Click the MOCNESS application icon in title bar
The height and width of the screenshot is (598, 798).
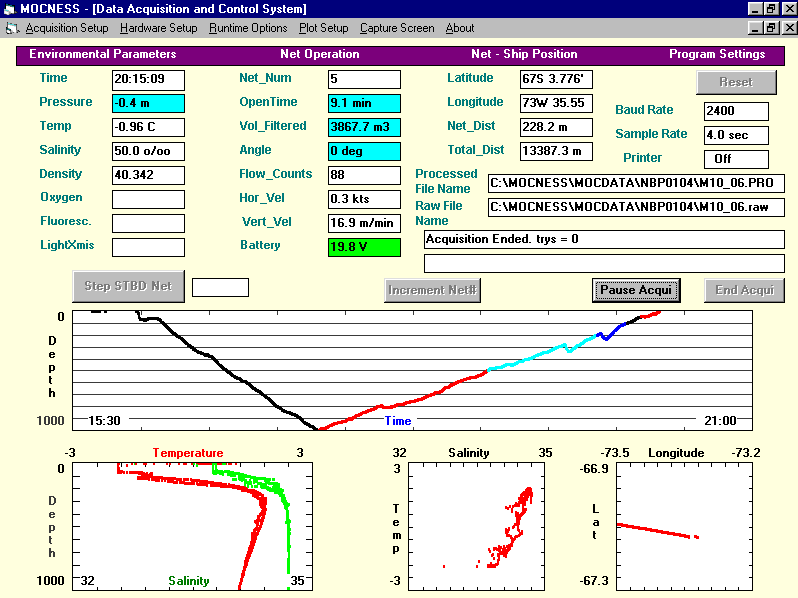point(9,8)
